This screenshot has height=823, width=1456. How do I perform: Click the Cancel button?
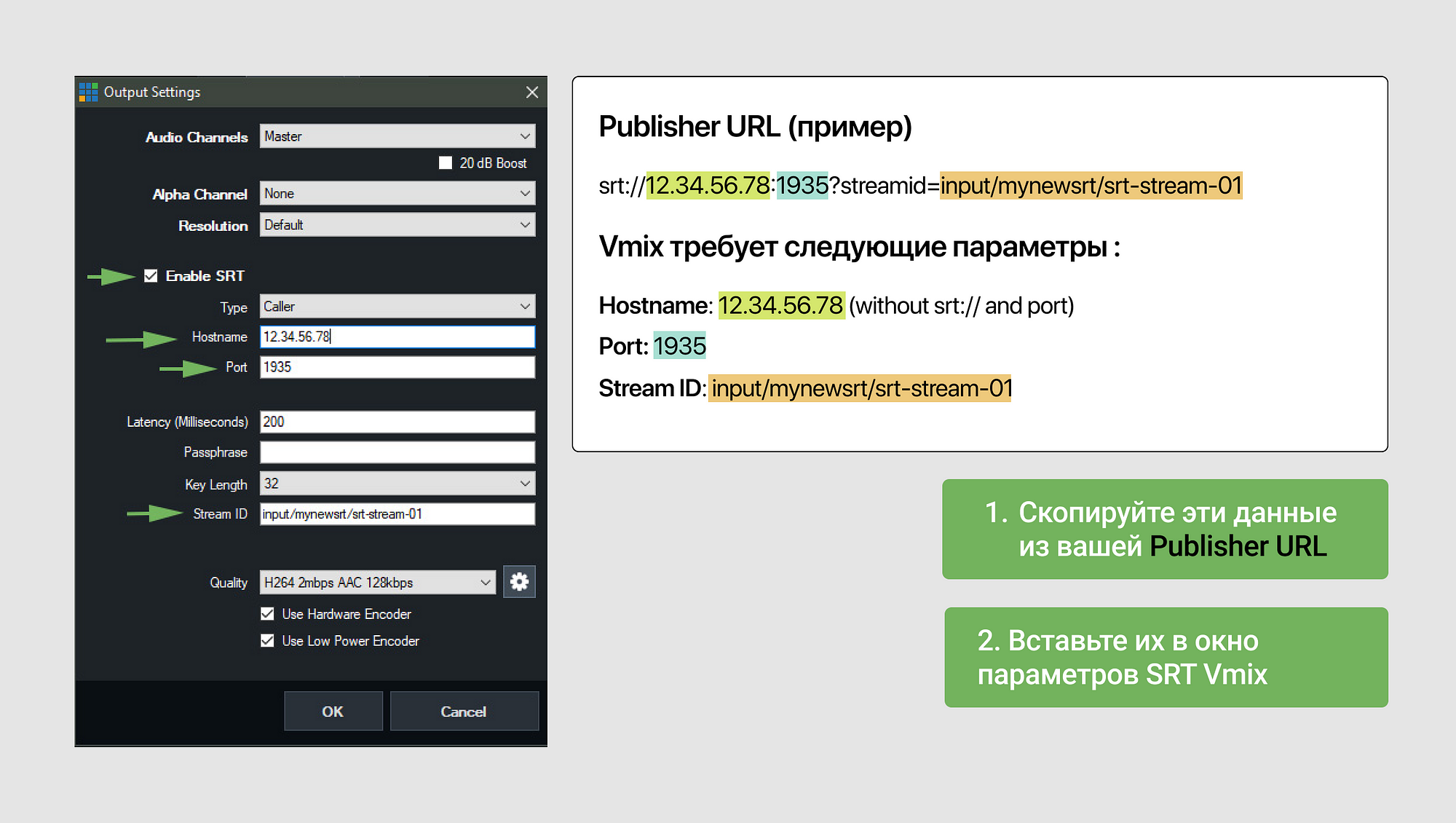[464, 711]
